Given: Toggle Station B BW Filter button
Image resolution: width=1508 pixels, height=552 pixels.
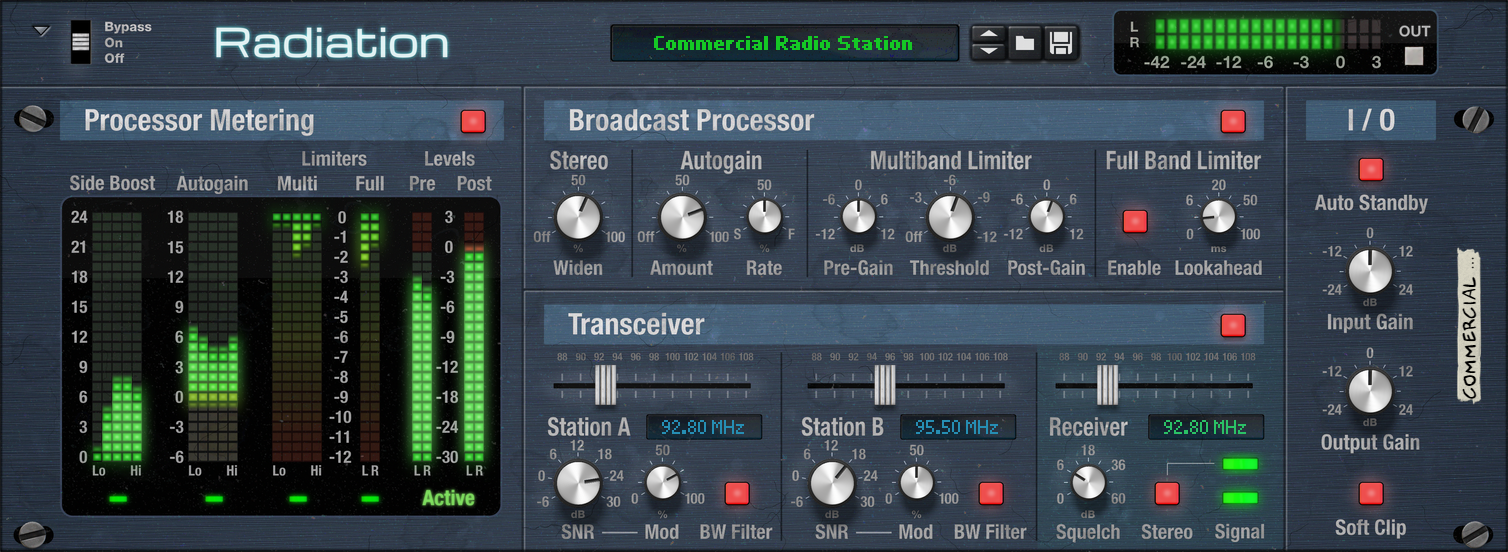Looking at the screenshot, I should pyautogui.click(x=991, y=493).
